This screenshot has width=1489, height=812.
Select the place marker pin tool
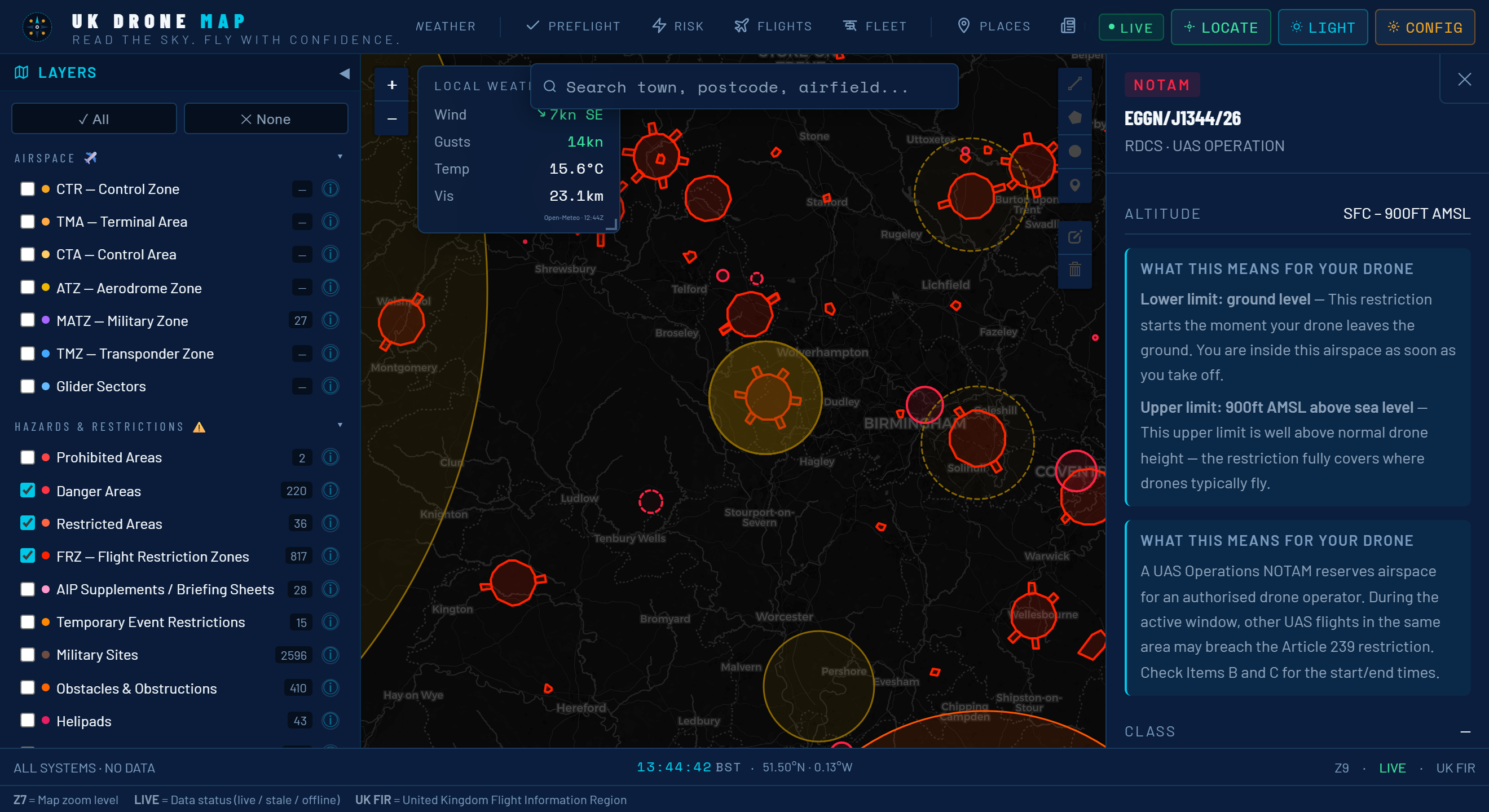tap(1074, 185)
